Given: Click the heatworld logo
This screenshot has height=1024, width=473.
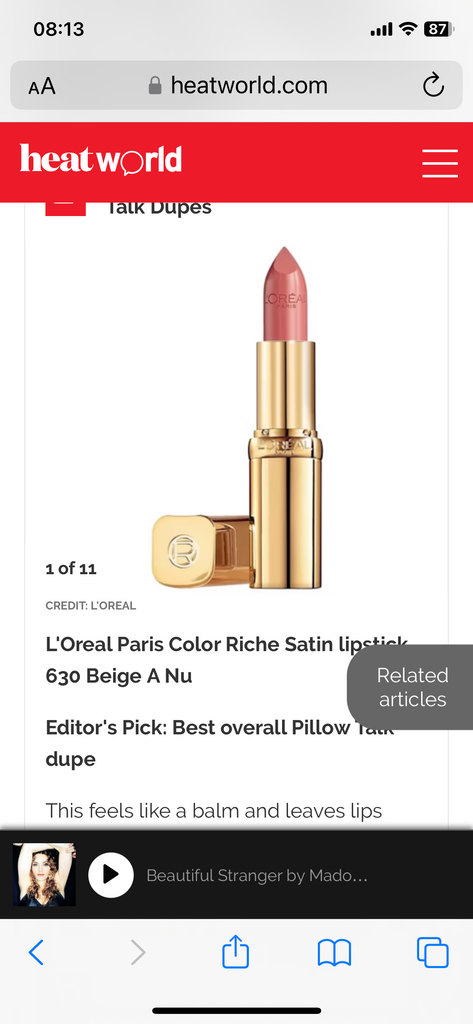Looking at the screenshot, I should click(101, 160).
